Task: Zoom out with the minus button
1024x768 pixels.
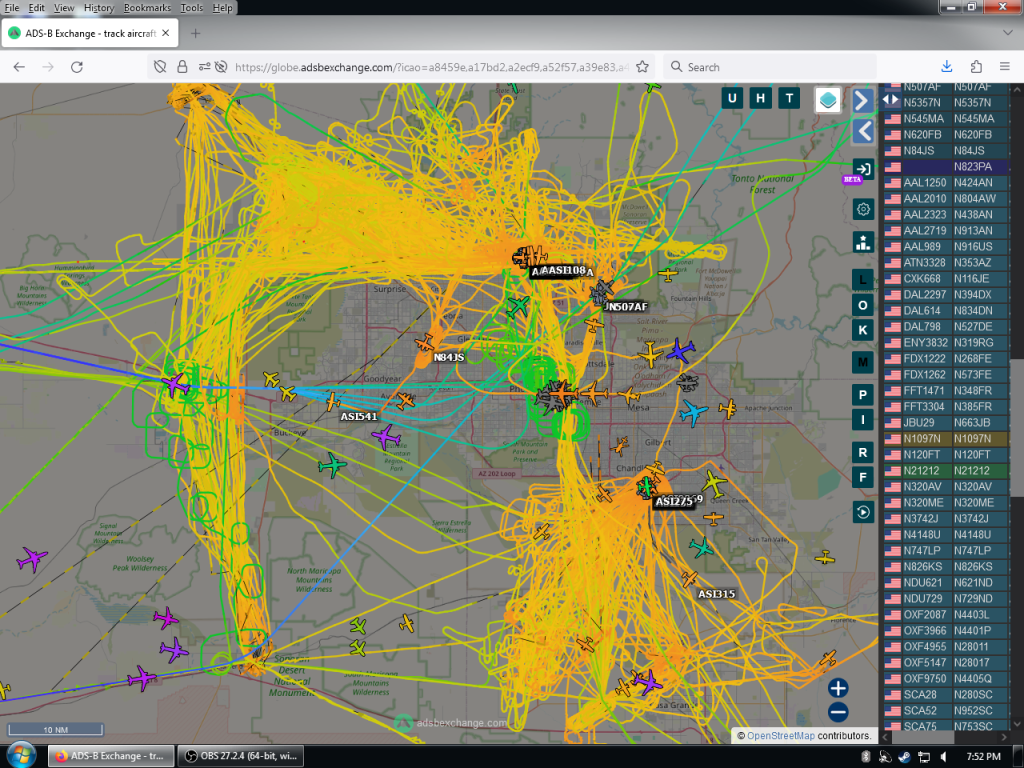Action: pos(838,712)
